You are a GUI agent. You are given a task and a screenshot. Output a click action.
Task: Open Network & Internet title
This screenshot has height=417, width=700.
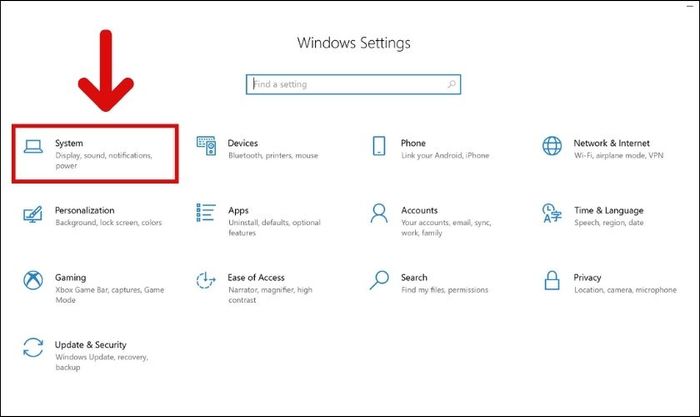[x=611, y=143]
